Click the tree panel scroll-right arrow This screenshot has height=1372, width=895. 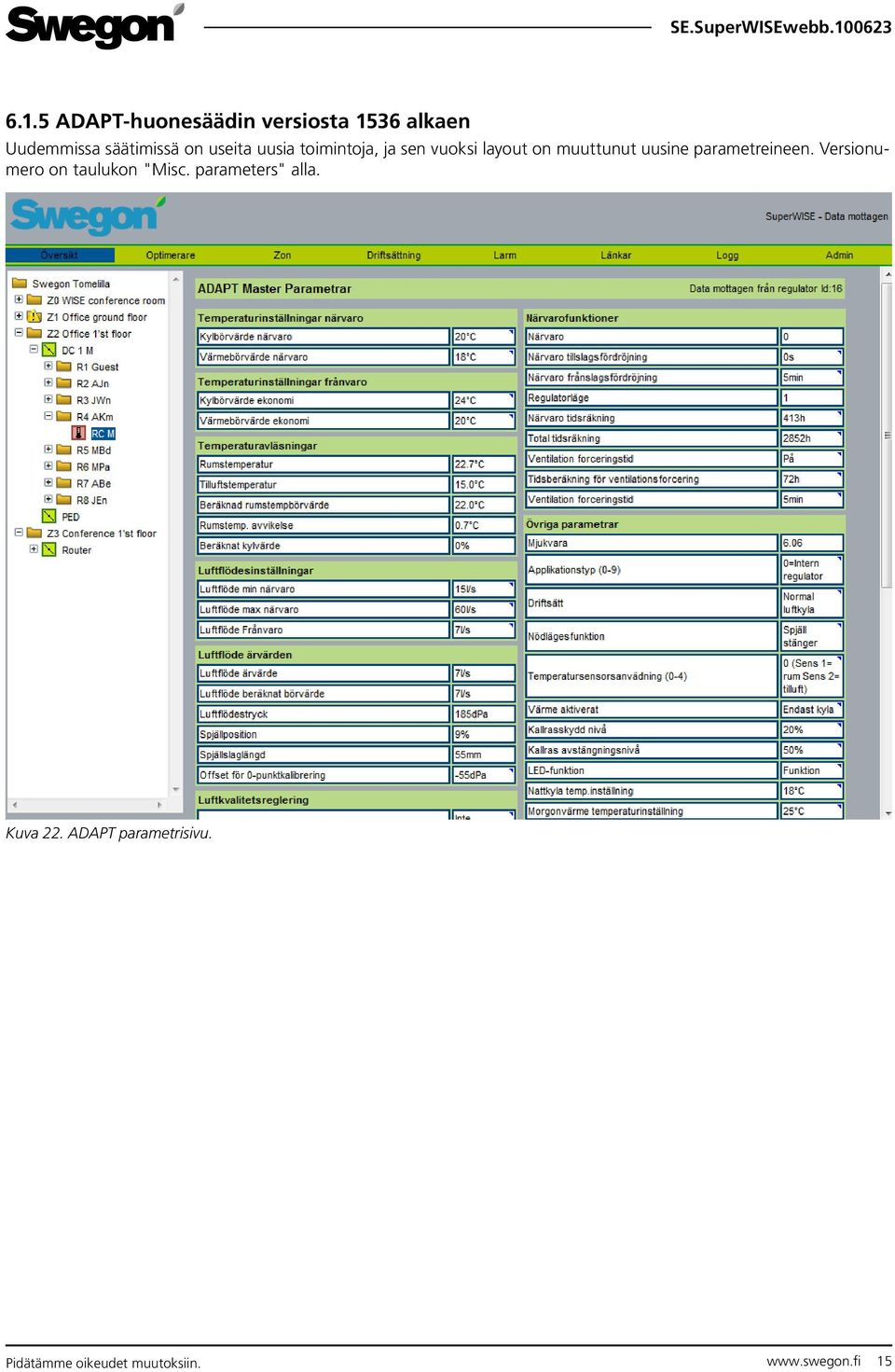click(x=159, y=805)
